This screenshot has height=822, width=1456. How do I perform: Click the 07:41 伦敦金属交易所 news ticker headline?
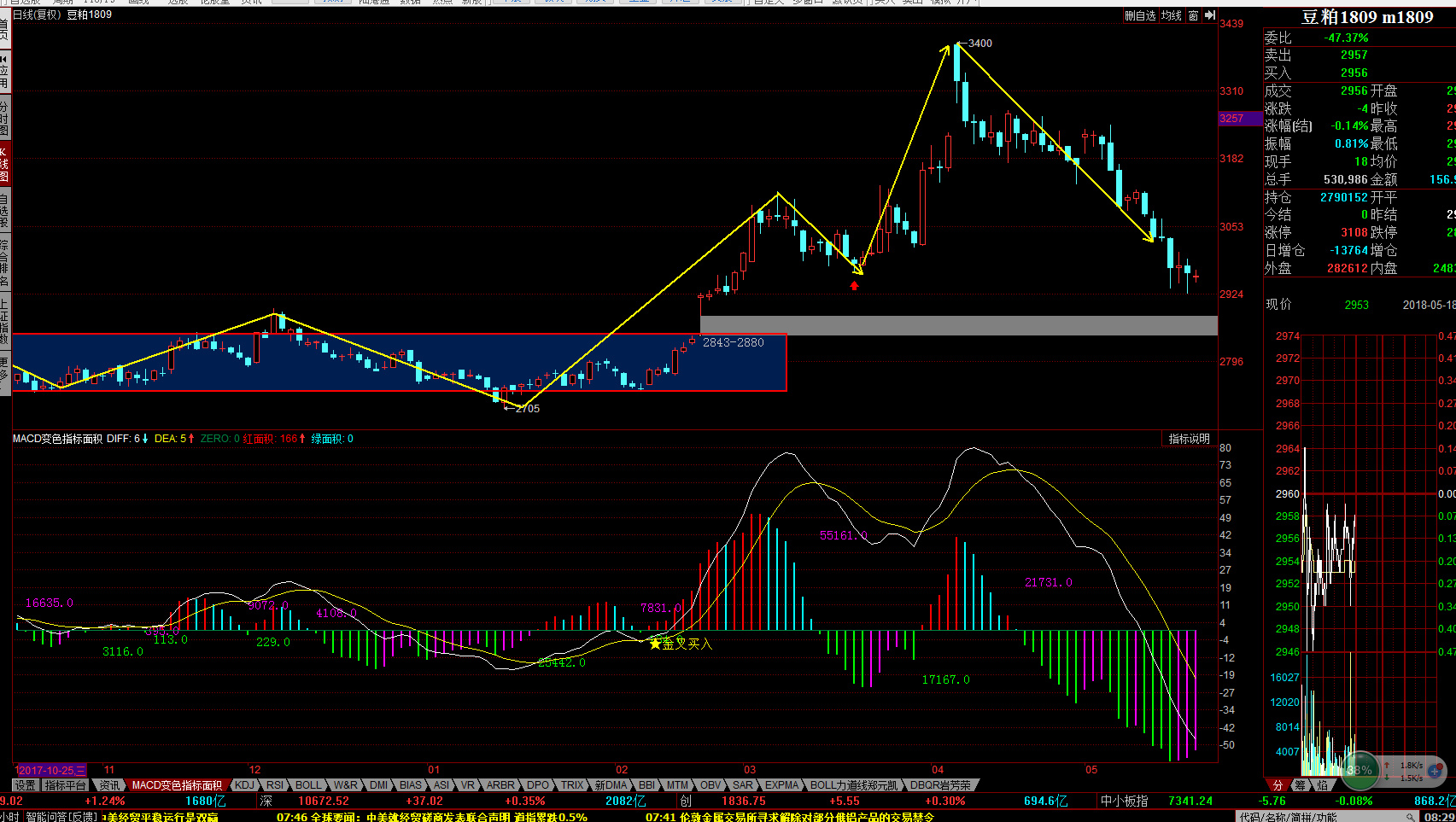790,817
